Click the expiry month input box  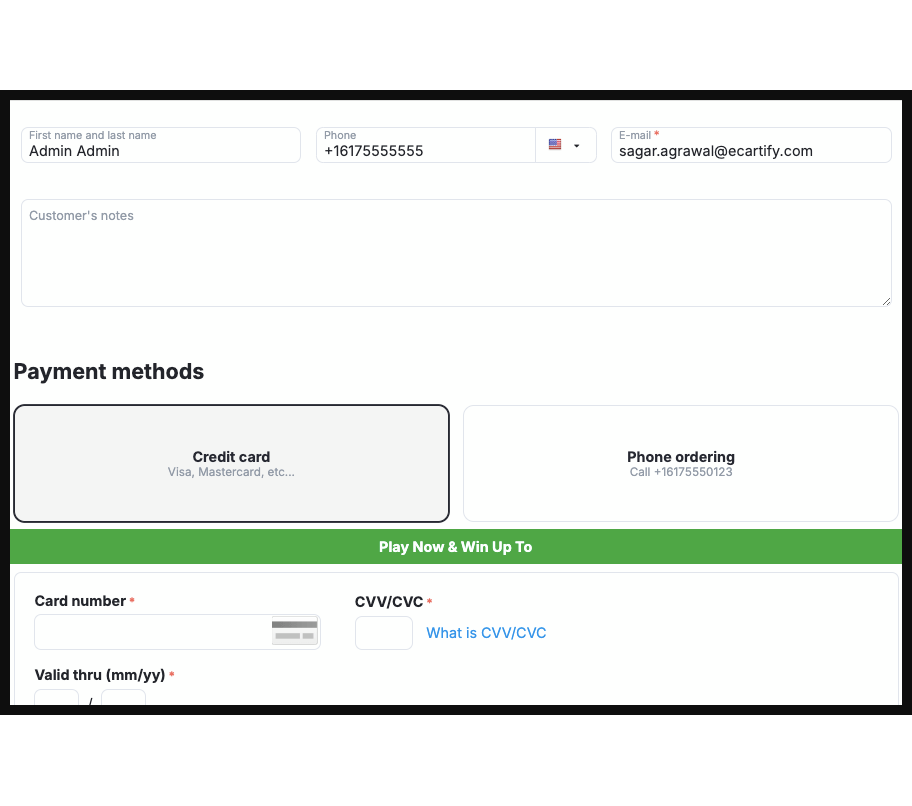56,698
